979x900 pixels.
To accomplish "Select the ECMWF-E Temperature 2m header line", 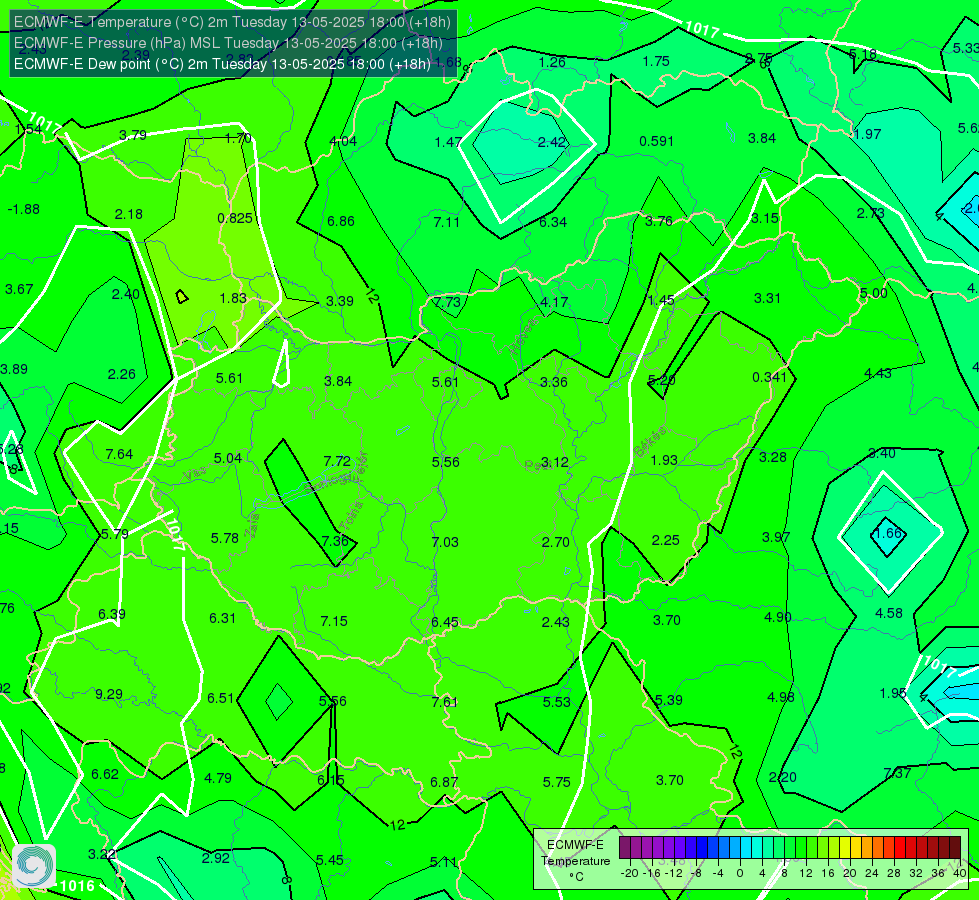I will coord(232,22).
